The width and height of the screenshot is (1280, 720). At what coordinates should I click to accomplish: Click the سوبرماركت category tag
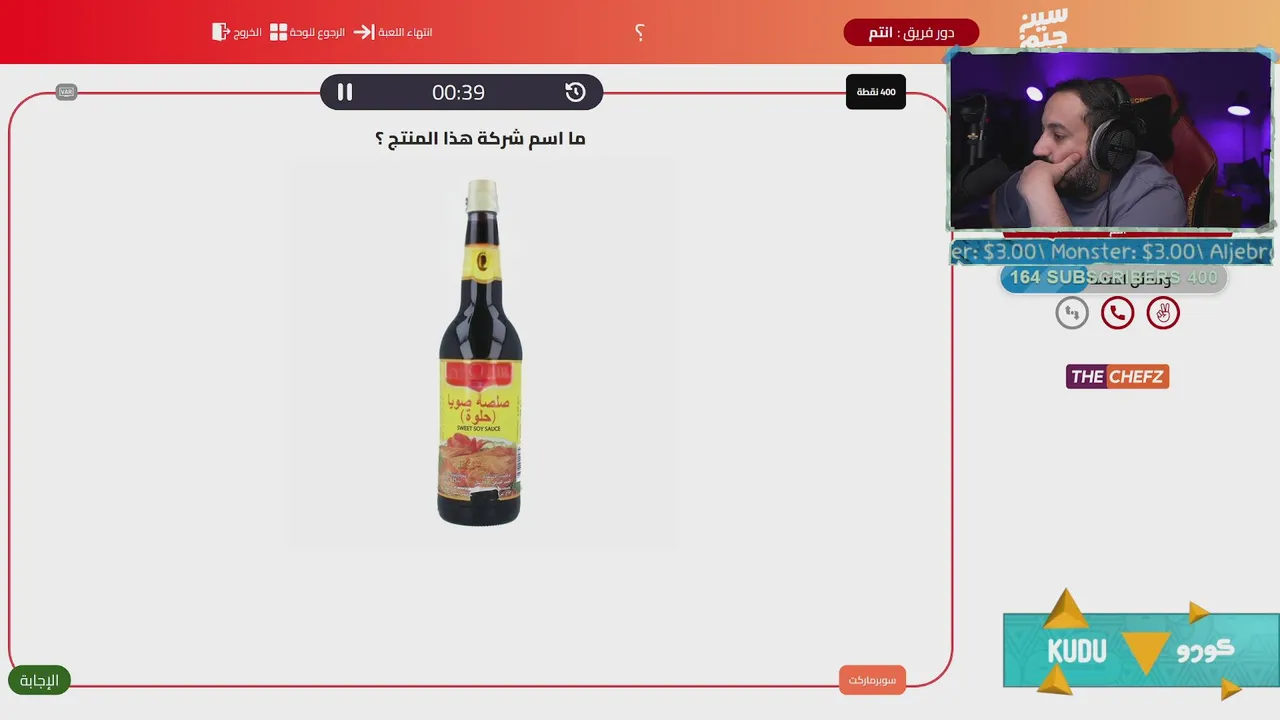(872, 680)
